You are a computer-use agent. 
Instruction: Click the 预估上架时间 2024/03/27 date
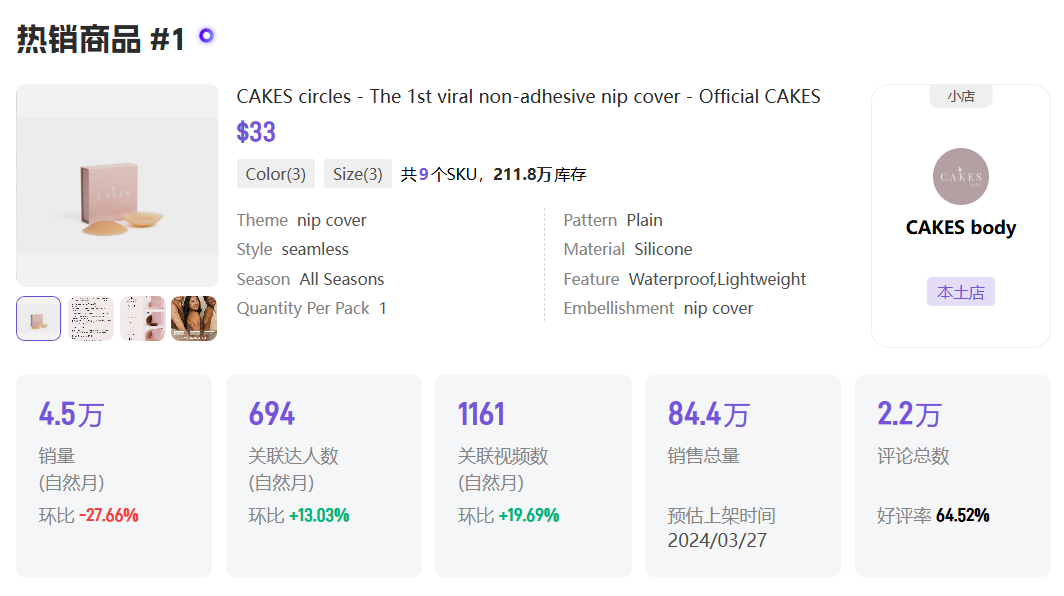click(721, 527)
